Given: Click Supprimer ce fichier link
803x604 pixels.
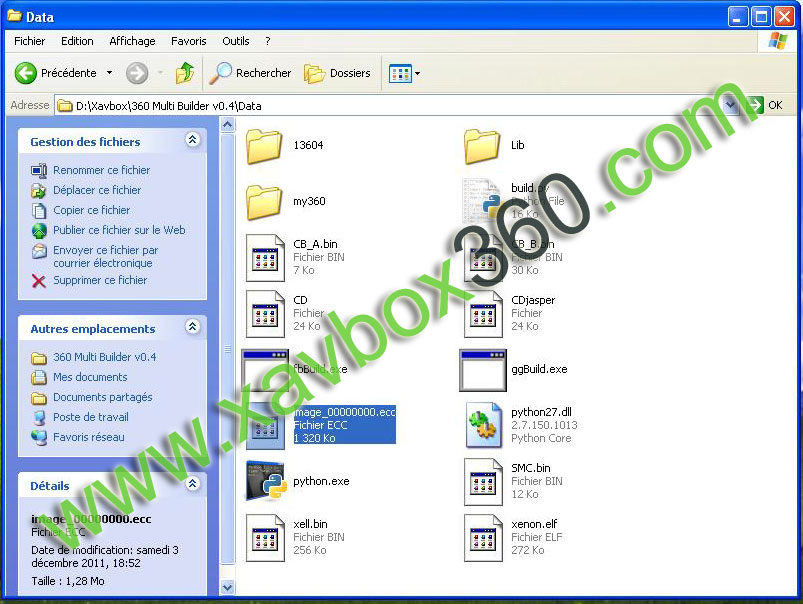Looking at the screenshot, I should point(100,280).
